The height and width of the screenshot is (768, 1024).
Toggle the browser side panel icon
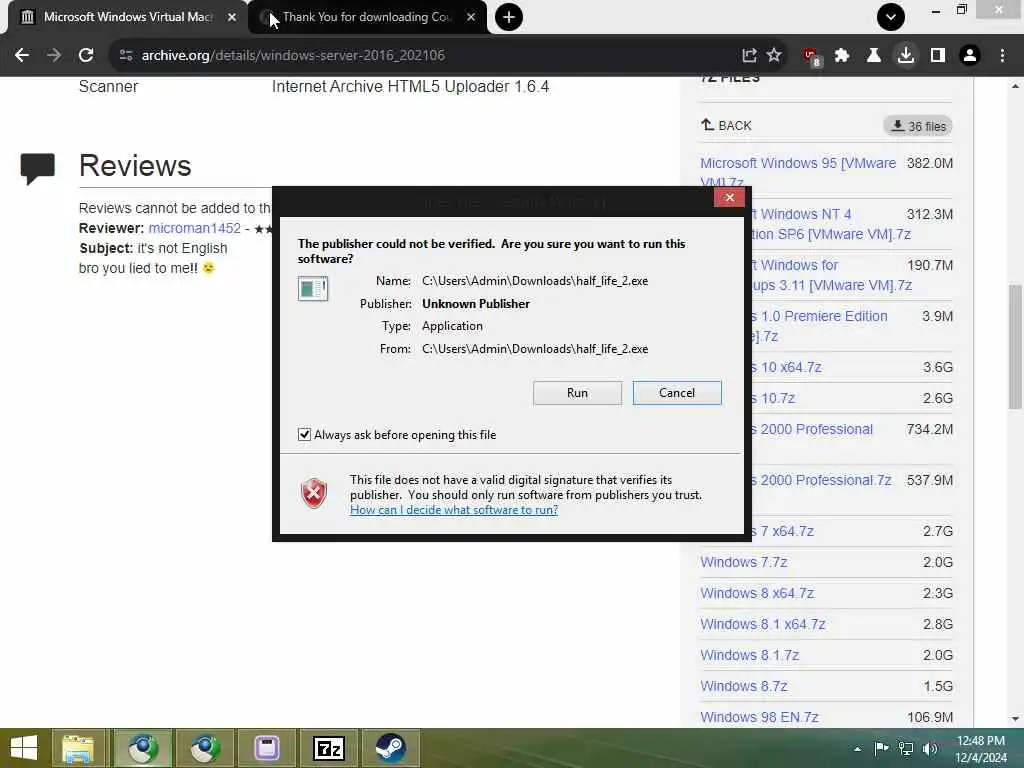(x=938, y=56)
